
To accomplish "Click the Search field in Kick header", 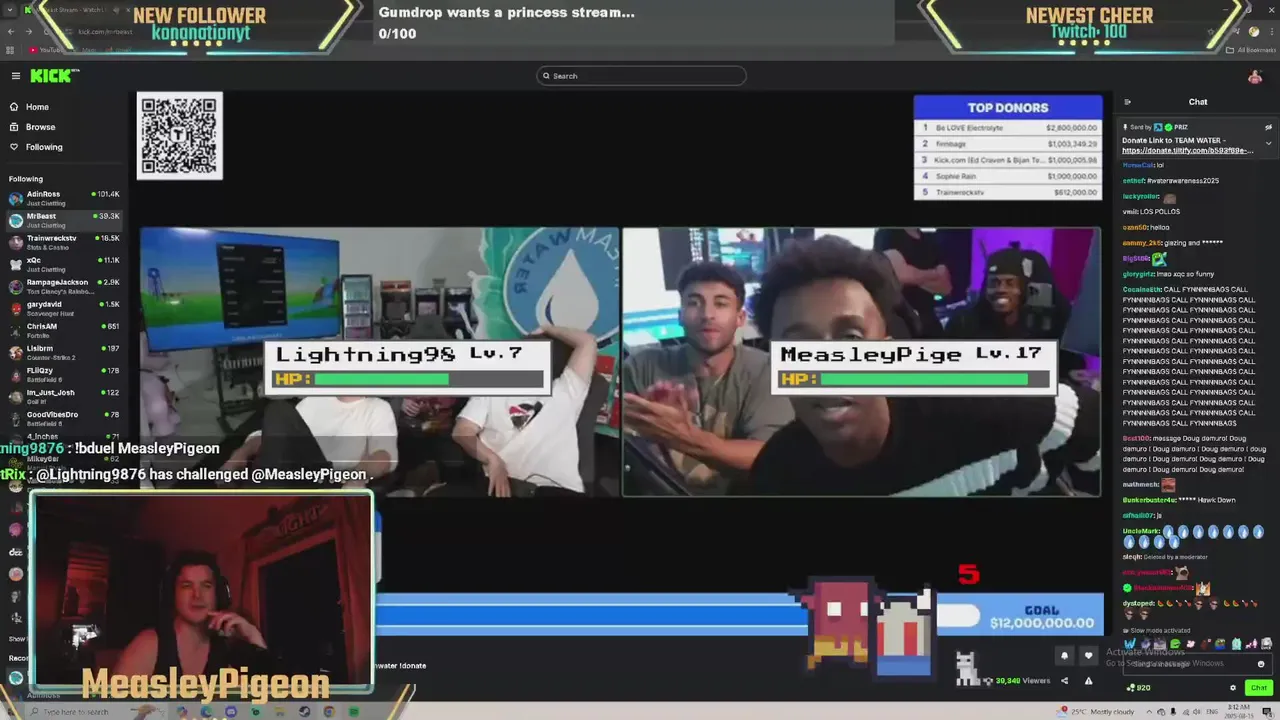I will tap(641, 76).
